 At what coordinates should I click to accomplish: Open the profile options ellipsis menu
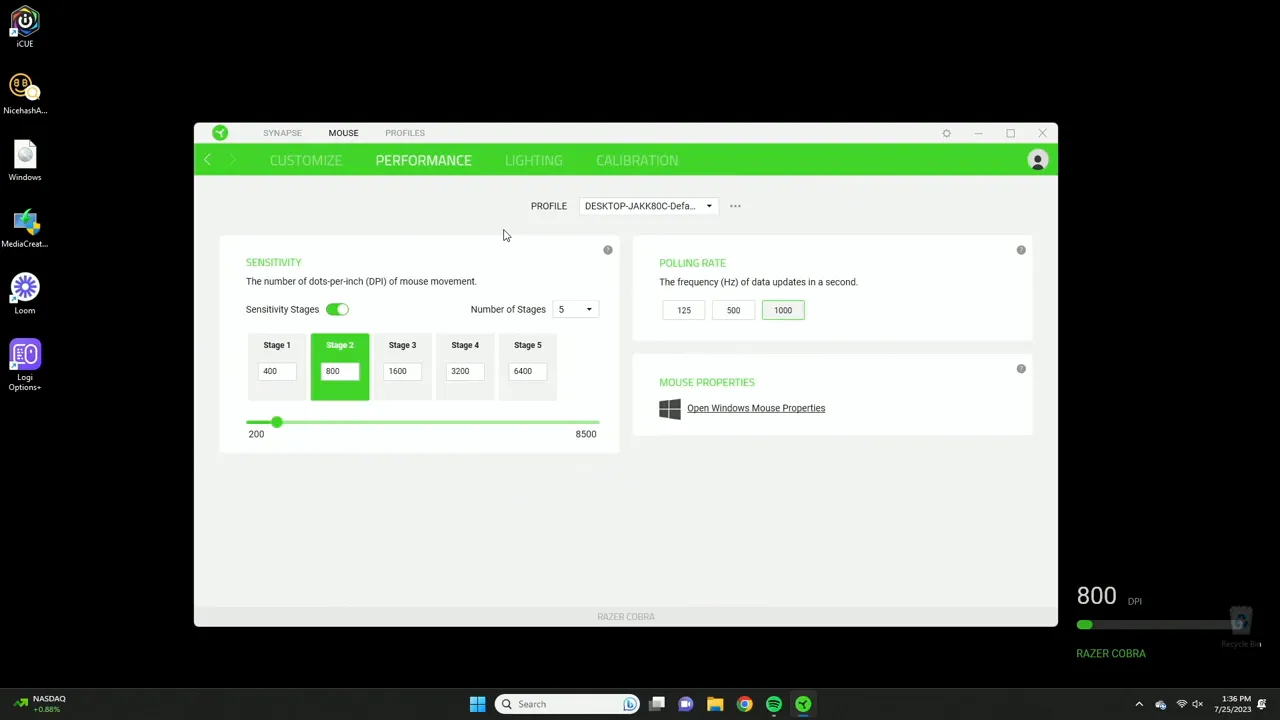tap(735, 206)
